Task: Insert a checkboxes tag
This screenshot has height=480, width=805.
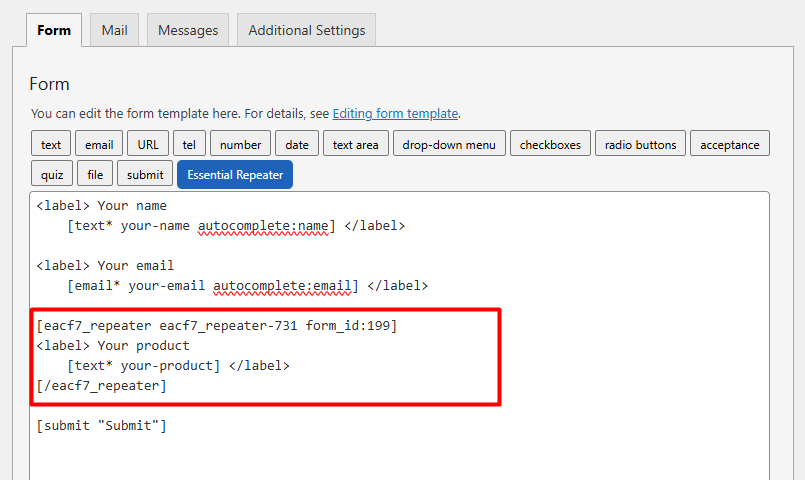Action: [x=550, y=145]
